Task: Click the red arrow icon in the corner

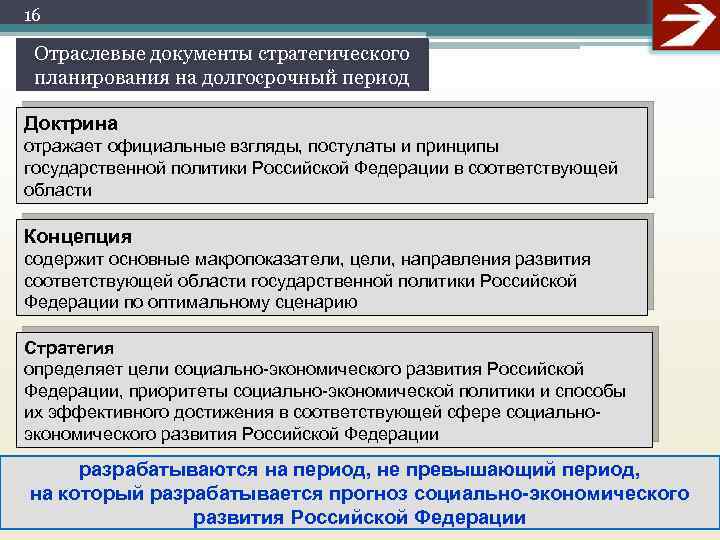Action: [x=686, y=25]
